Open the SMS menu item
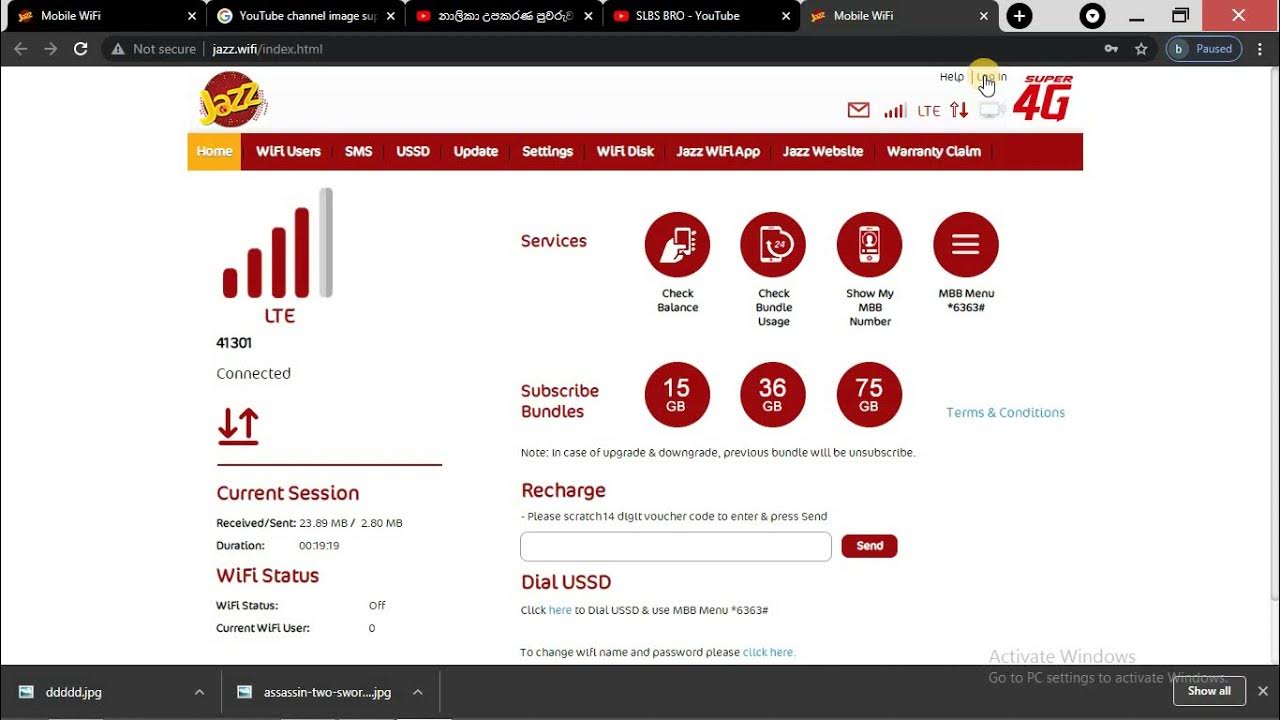The width and height of the screenshot is (1280, 720). click(x=358, y=151)
